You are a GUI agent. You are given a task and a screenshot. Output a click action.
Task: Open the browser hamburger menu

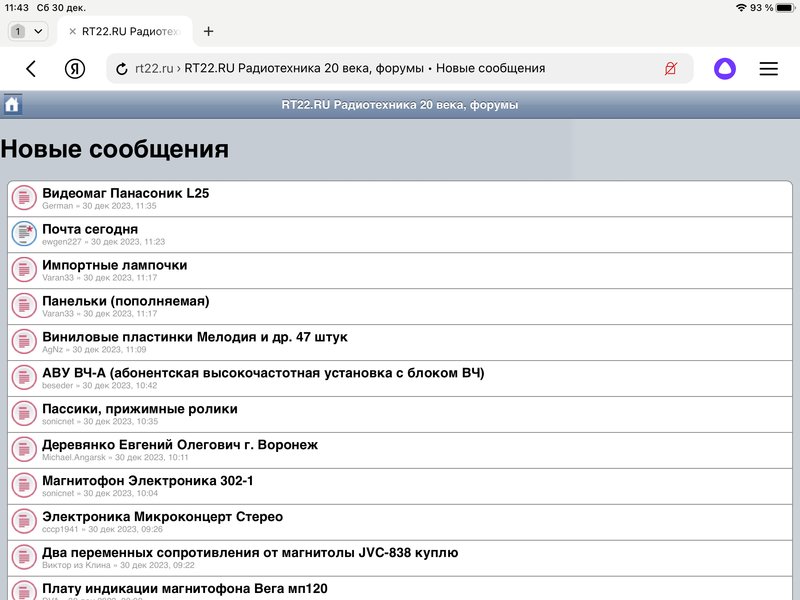coord(768,68)
